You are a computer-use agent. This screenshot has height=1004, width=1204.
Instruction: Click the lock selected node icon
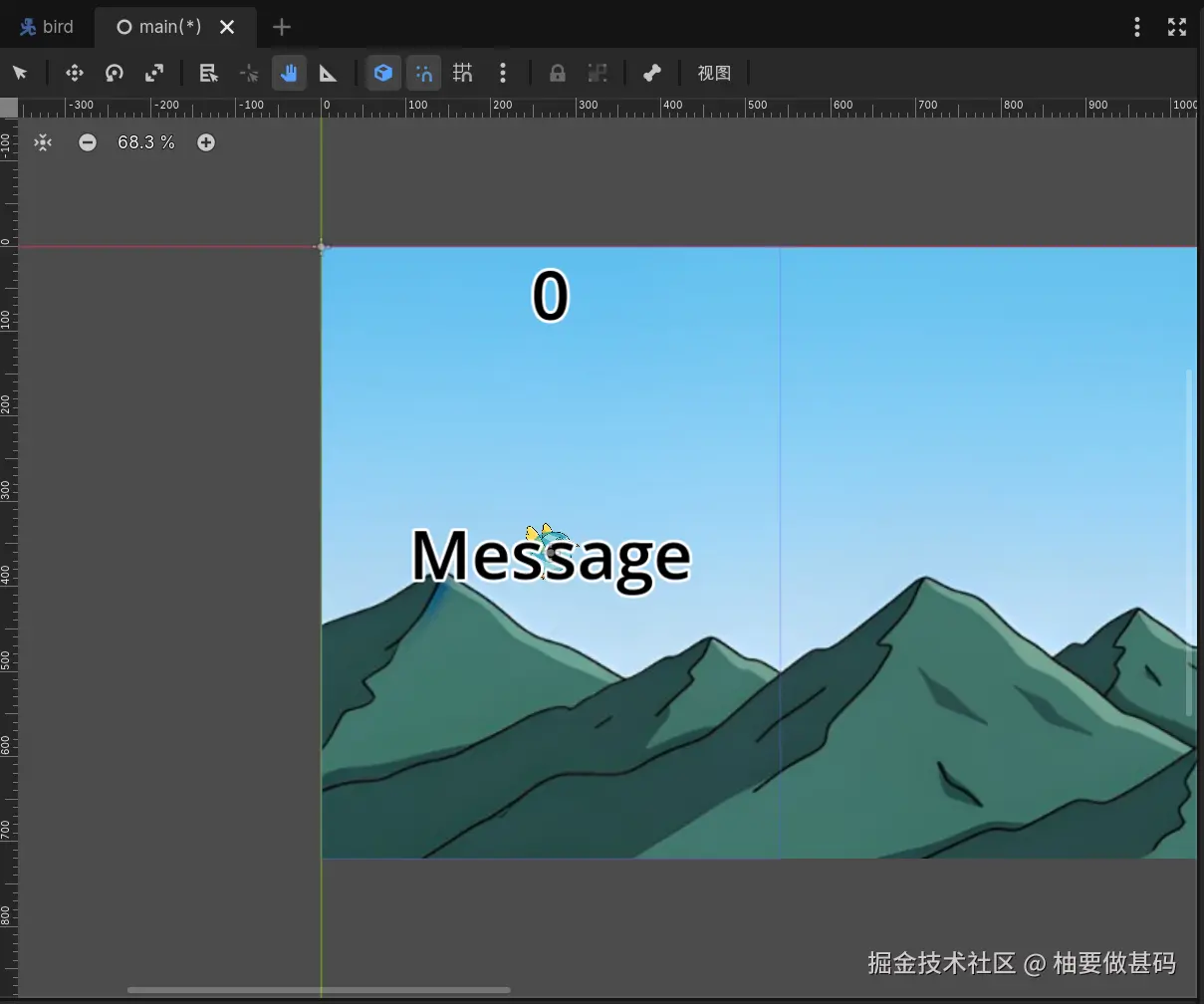[x=557, y=73]
